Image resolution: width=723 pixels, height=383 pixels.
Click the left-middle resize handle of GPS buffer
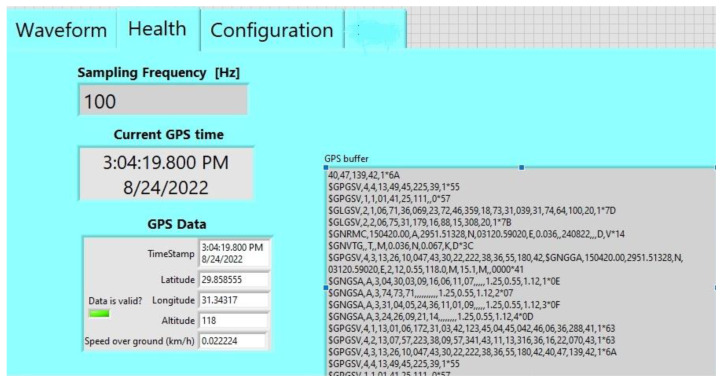pos(326,288)
